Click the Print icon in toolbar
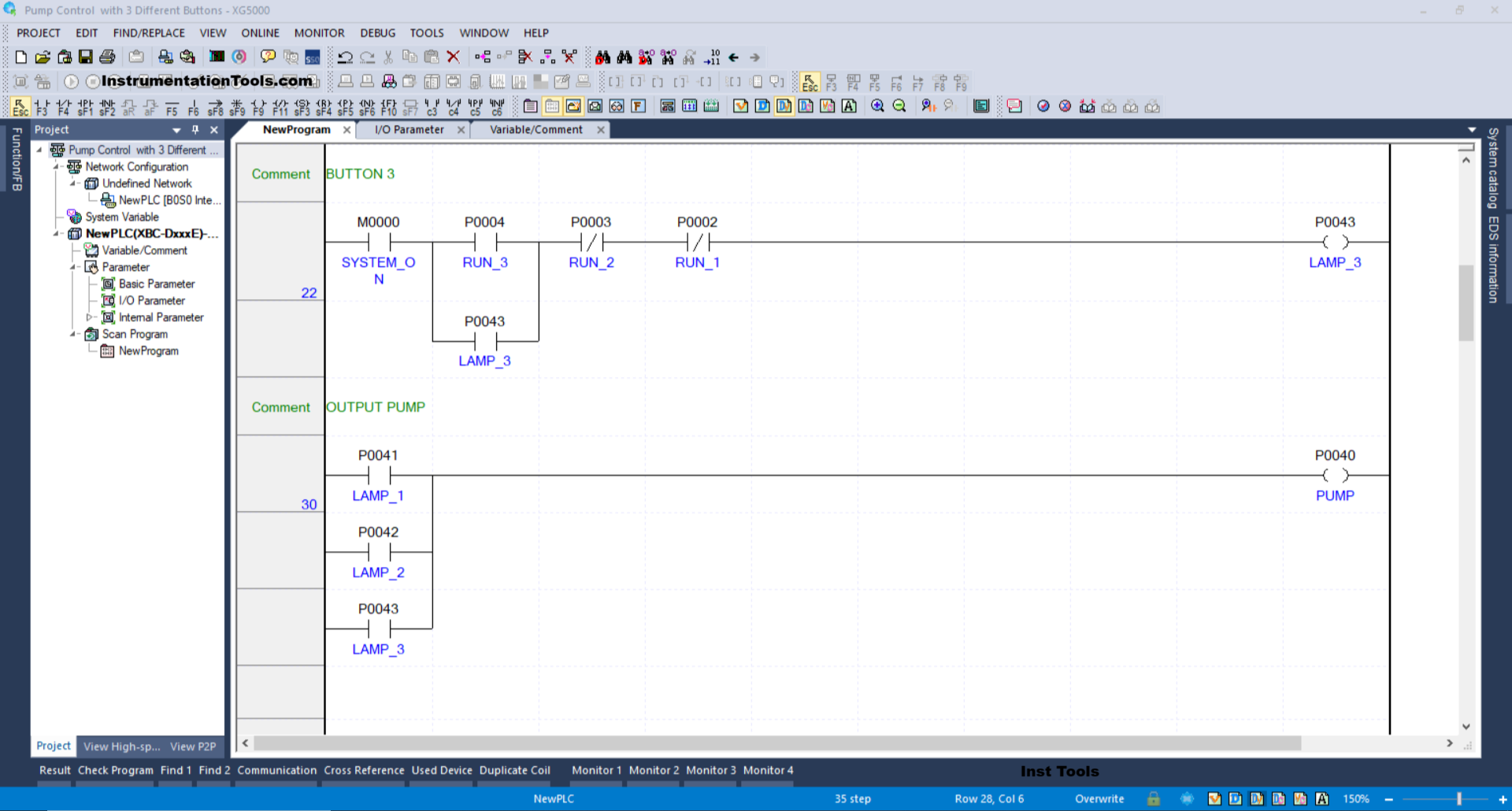The image size is (1512, 811). pyautogui.click(x=107, y=57)
